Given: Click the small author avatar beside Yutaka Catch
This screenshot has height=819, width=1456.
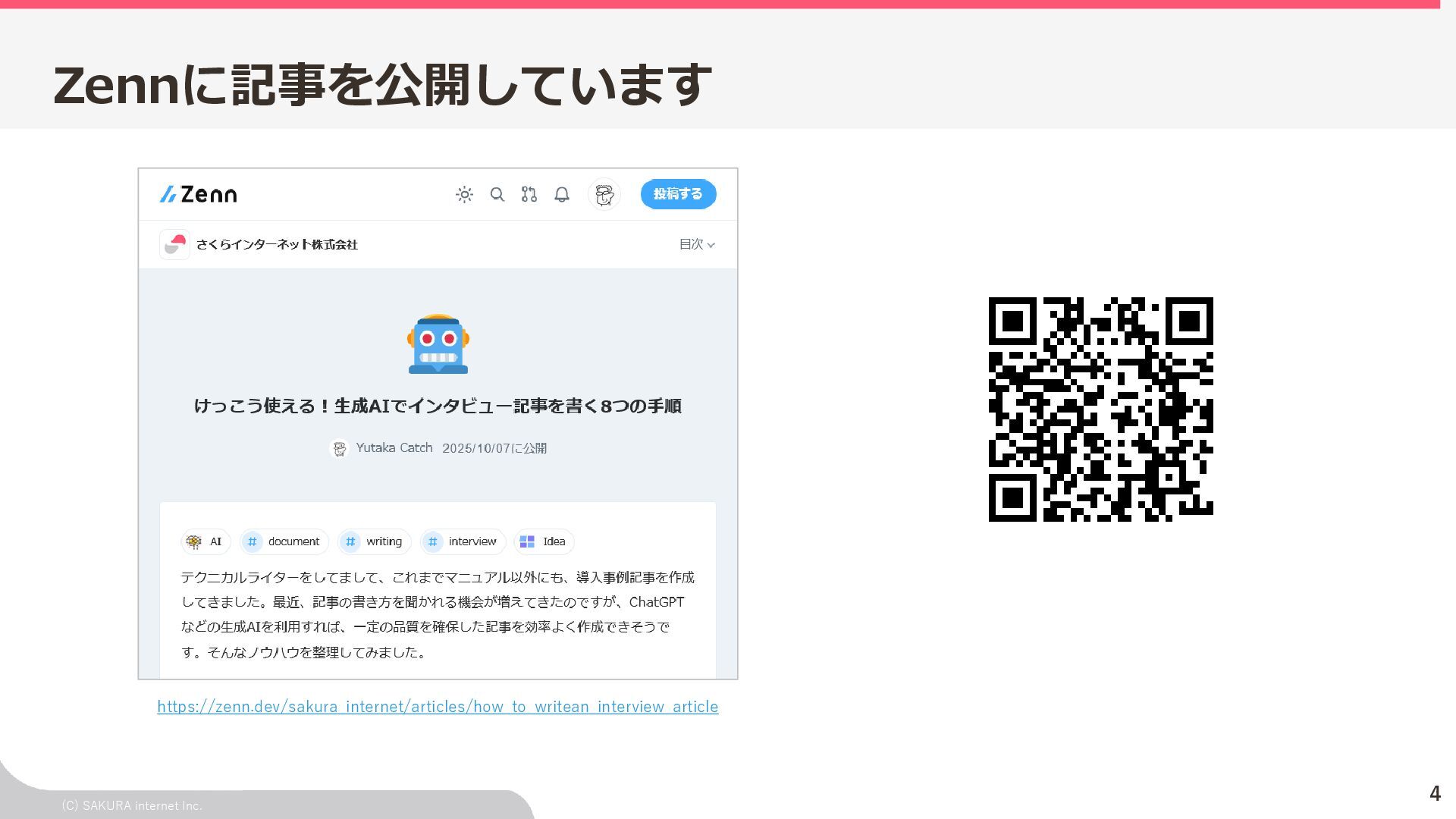Looking at the screenshot, I should [x=340, y=449].
